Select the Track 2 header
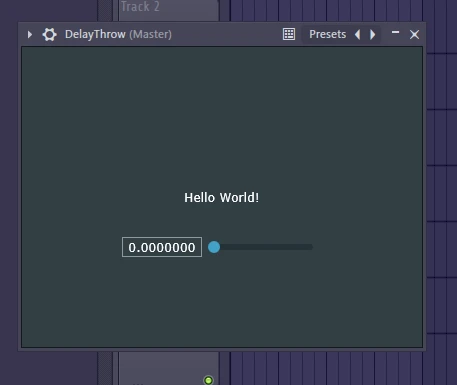Screen dimensions: 457x385 (x=169, y=10)
